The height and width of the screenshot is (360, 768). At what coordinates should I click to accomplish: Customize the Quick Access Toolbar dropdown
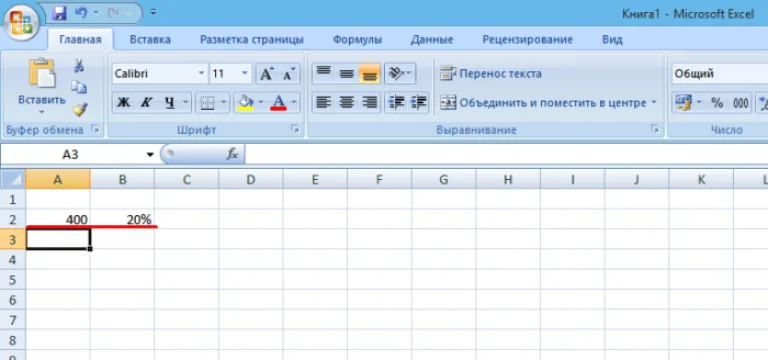[x=153, y=13]
